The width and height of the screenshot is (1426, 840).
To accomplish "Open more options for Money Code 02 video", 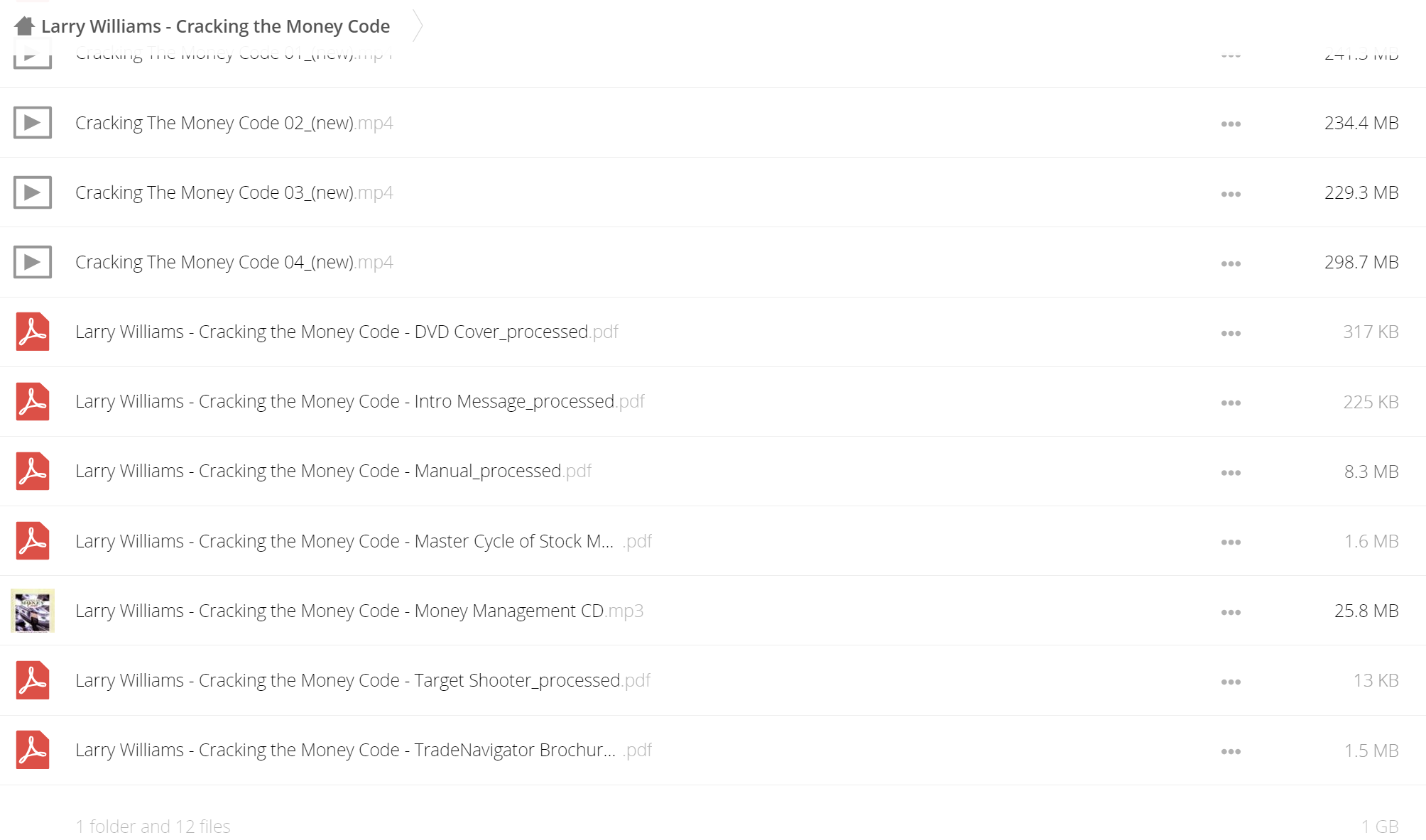I will click(x=1231, y=124).
